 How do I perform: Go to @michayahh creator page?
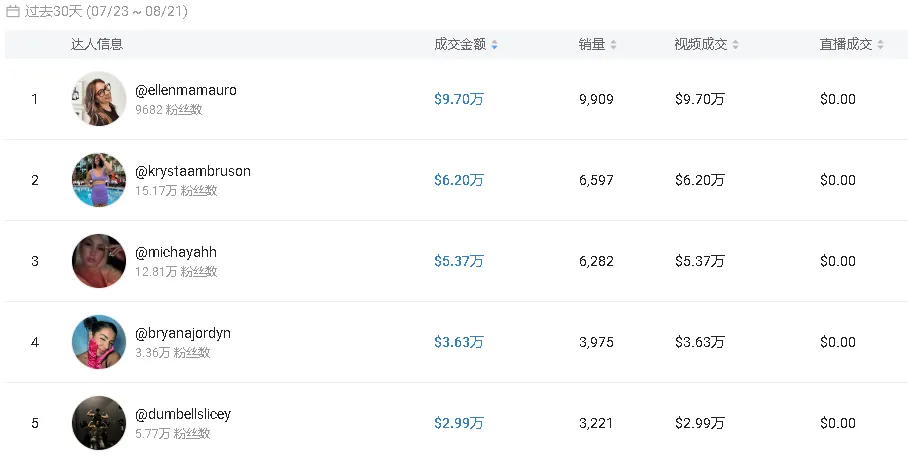point(176,252)
